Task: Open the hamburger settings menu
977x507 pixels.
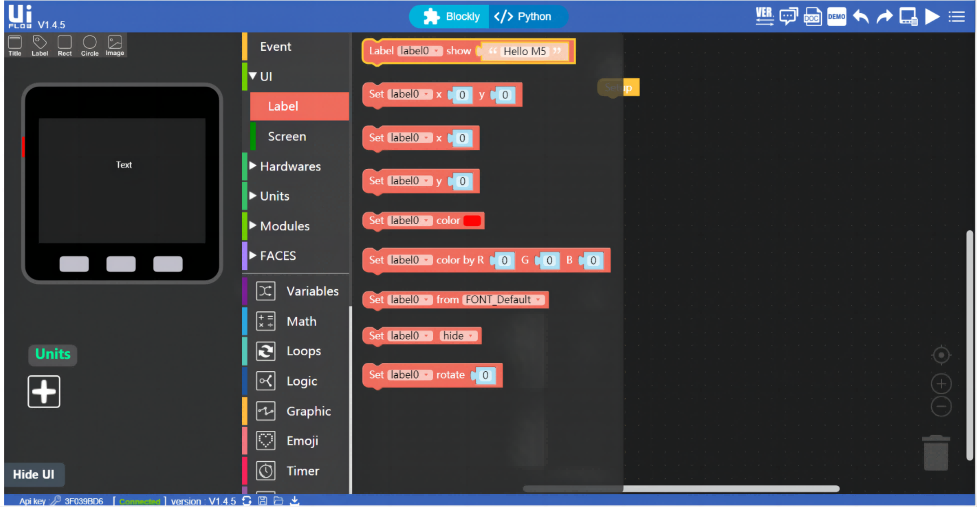Action: 957,17
